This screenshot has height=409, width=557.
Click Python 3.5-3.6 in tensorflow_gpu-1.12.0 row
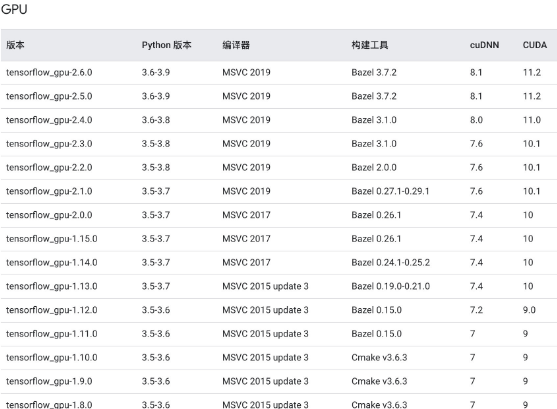tap(156, 310)
